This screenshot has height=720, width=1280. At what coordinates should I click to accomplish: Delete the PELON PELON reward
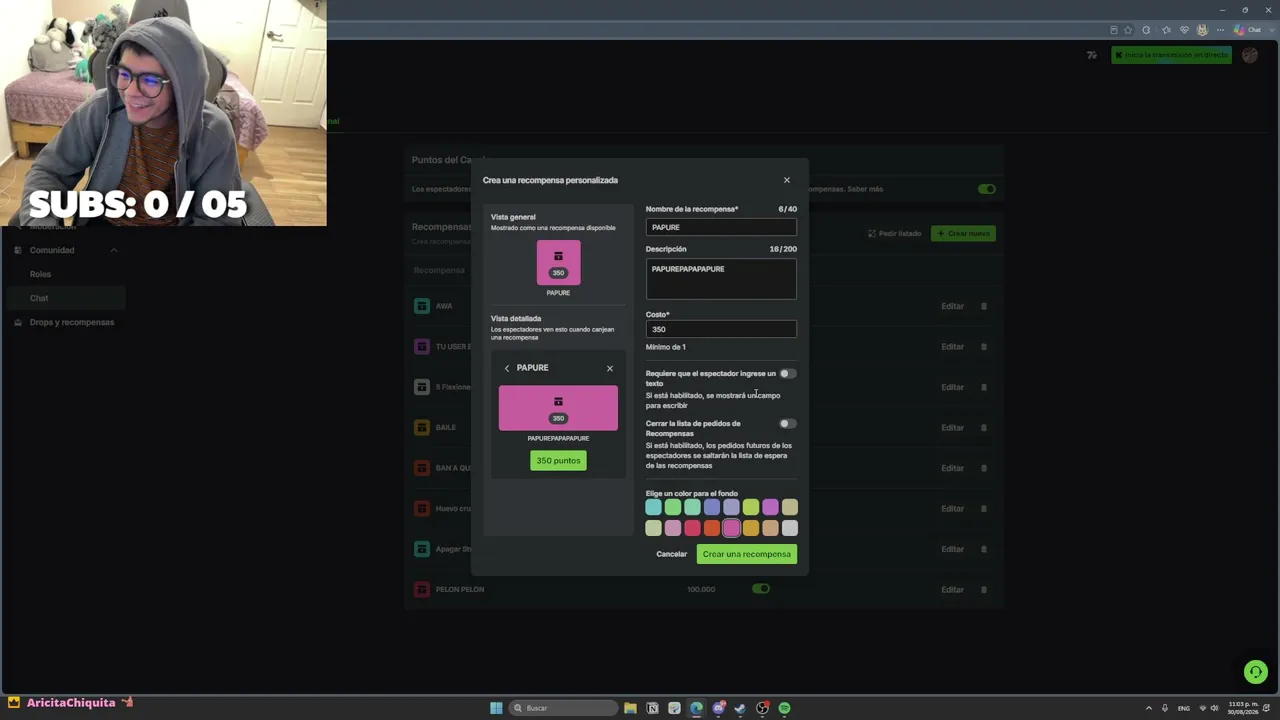(984, 589)
